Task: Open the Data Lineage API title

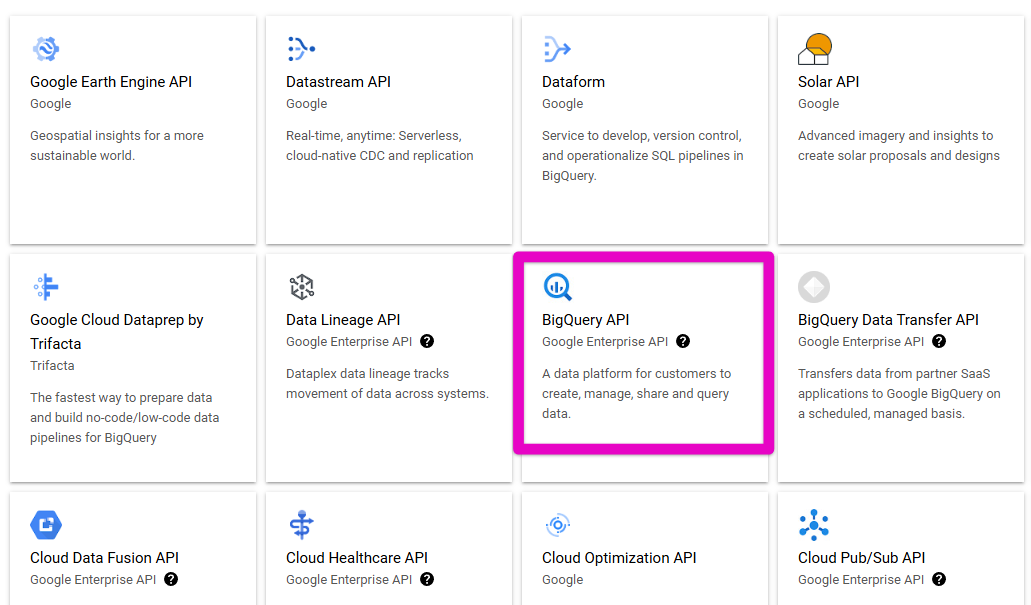Action: point(343,320)
